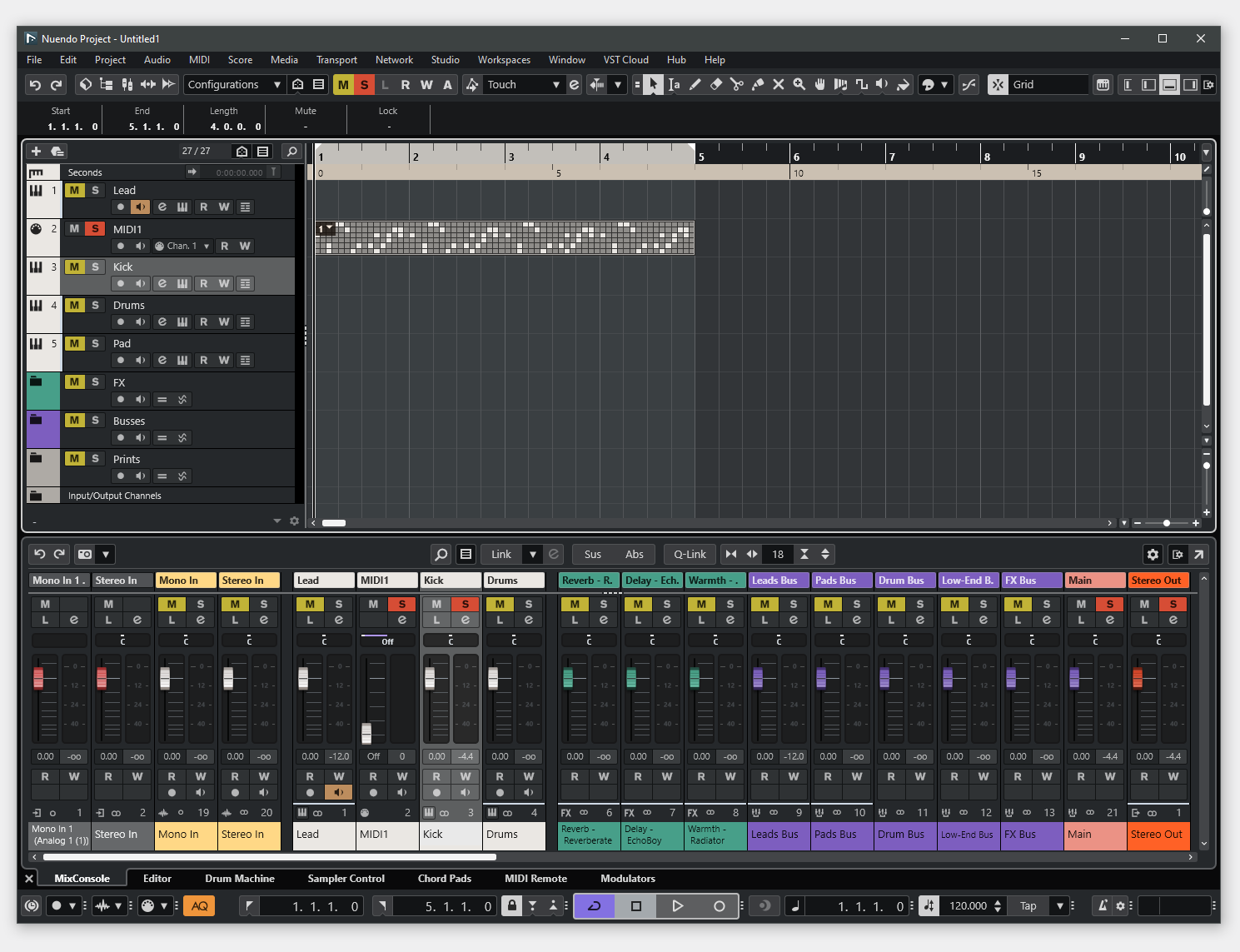
Task: Click the transport Play button
Action: click(x=678, y=905)
